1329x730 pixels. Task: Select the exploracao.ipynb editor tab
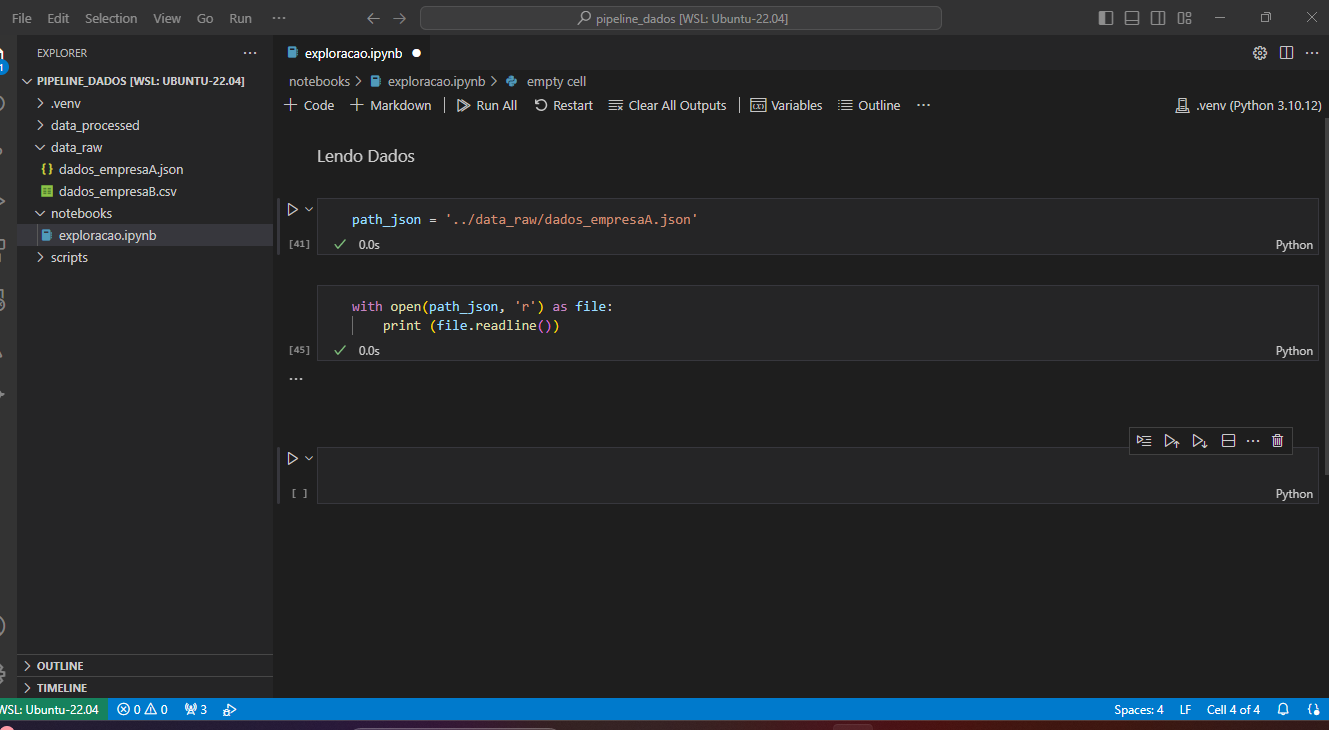pos(353,53)
